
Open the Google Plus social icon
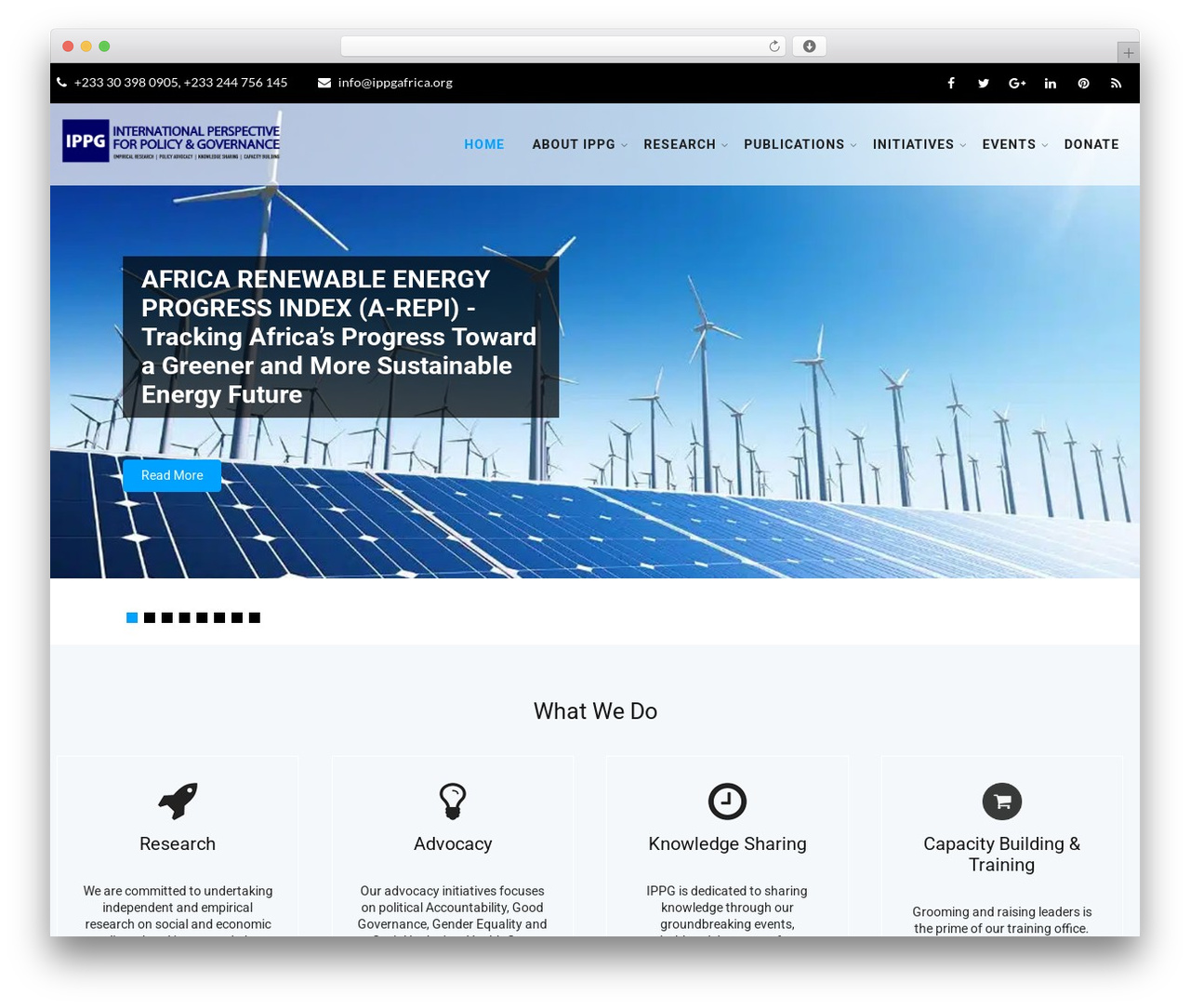click(1017, 84)
